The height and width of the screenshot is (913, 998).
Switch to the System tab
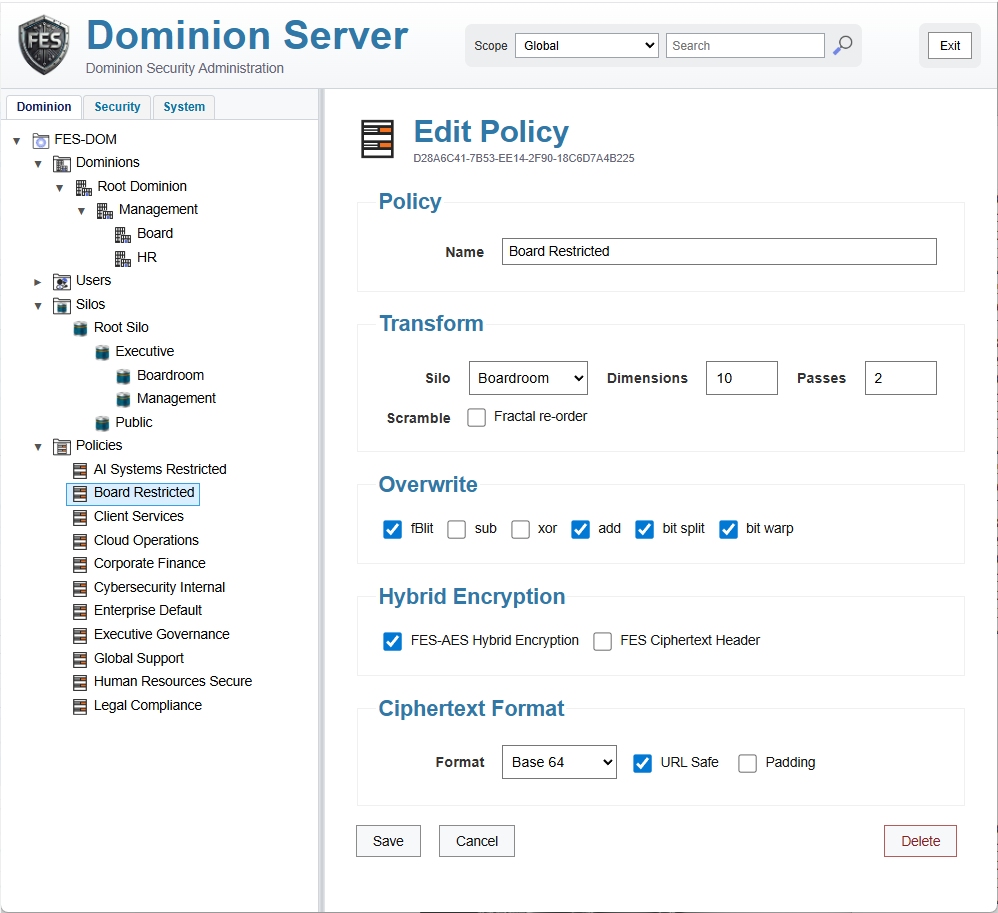click(184, 107)
